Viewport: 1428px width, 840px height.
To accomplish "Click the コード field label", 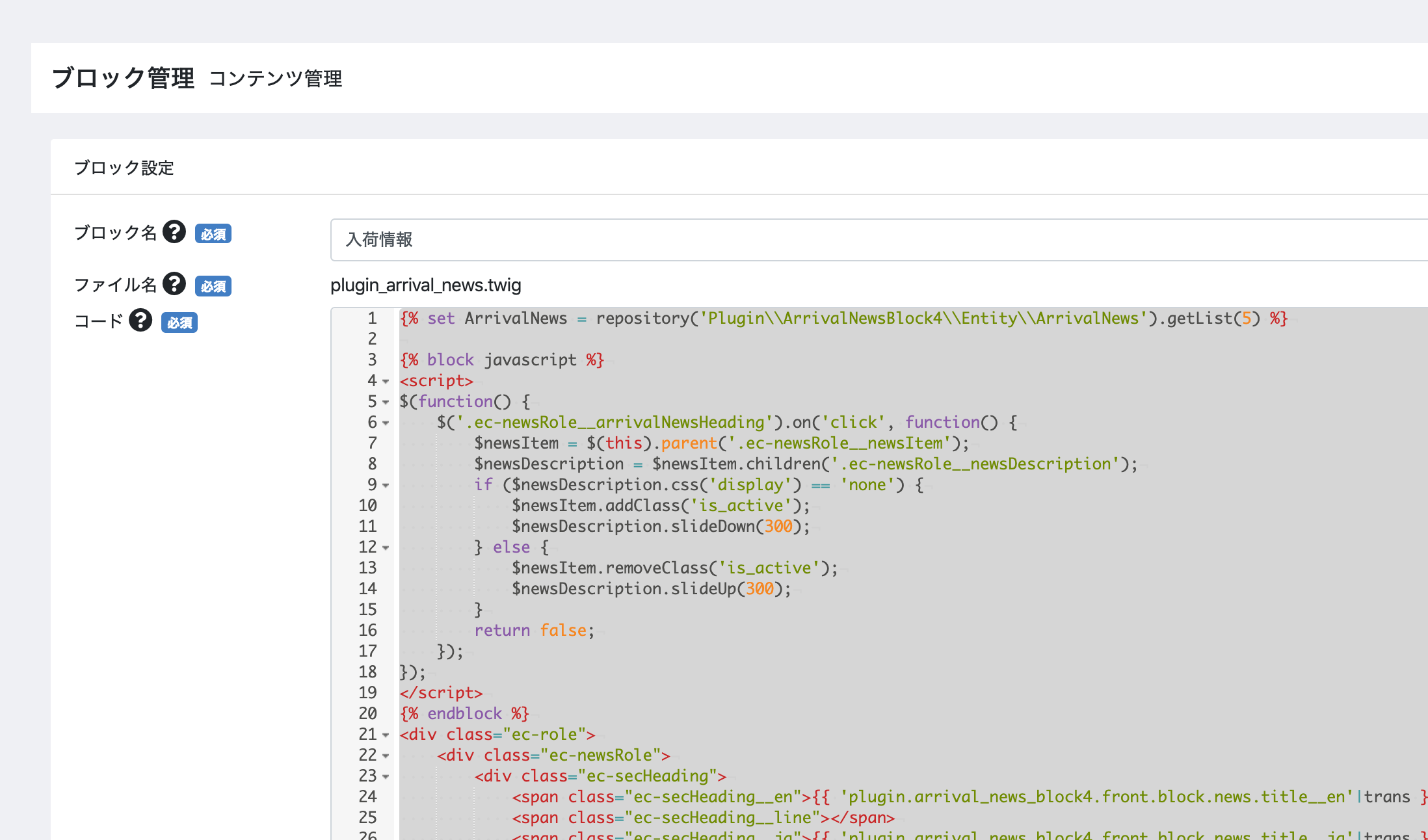I will 98,321.
